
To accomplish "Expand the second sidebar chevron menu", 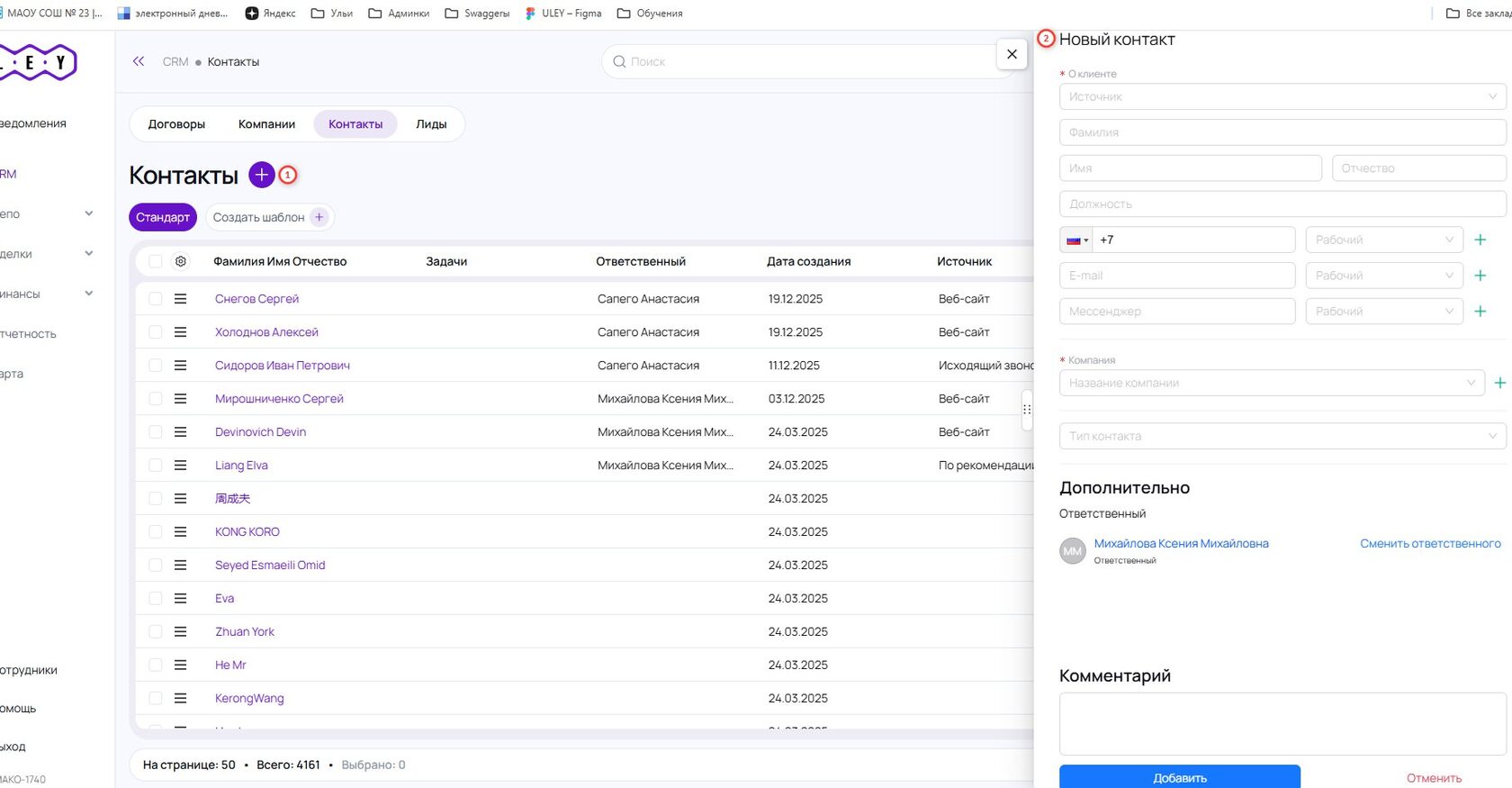I will pyautogui.click(x=89, y=254).
